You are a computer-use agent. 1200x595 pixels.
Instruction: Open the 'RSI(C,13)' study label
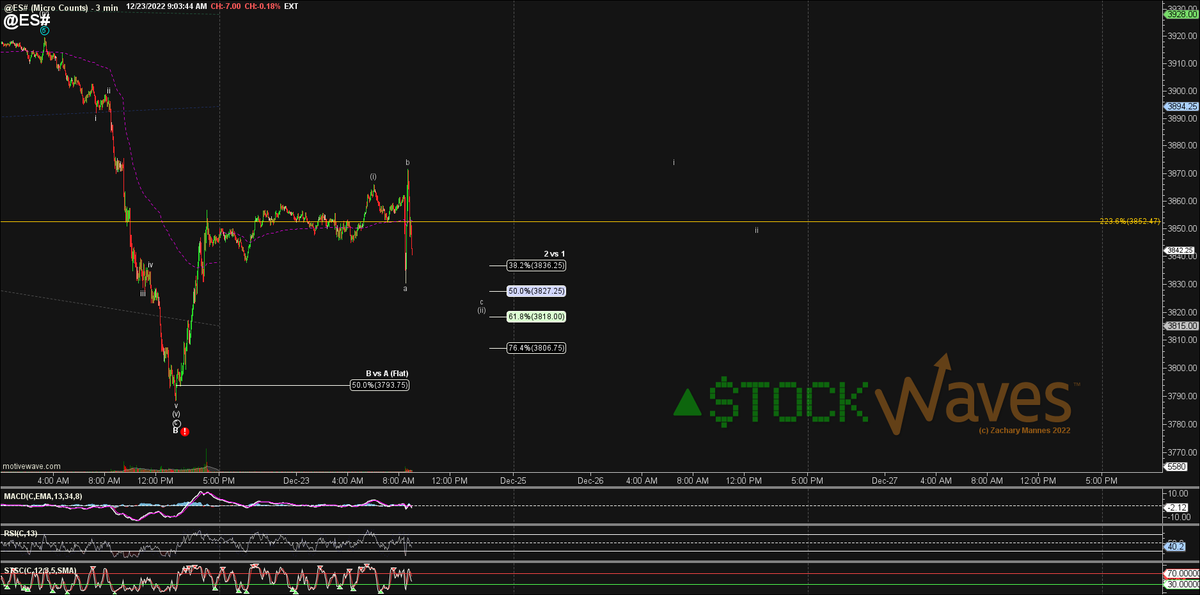21,533
